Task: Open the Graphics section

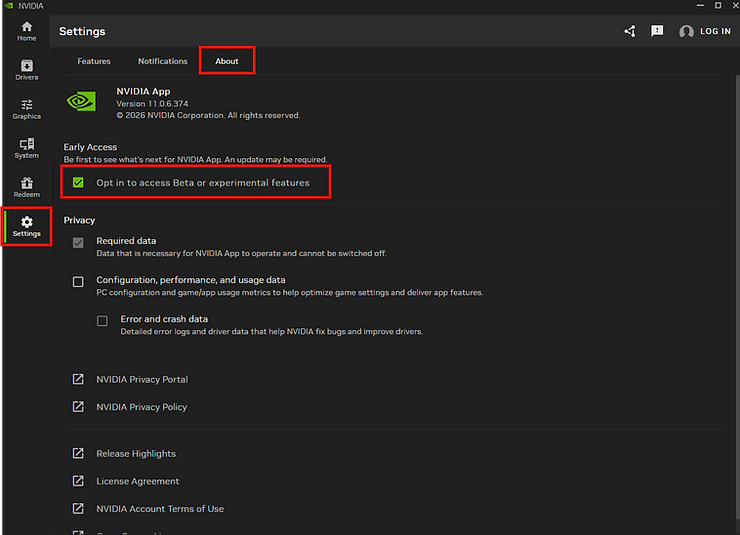Action: [26, 109]
